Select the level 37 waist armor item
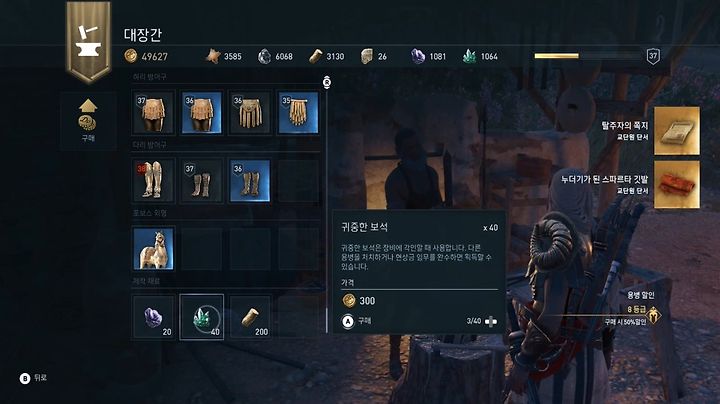 click(x=153, y=112)
